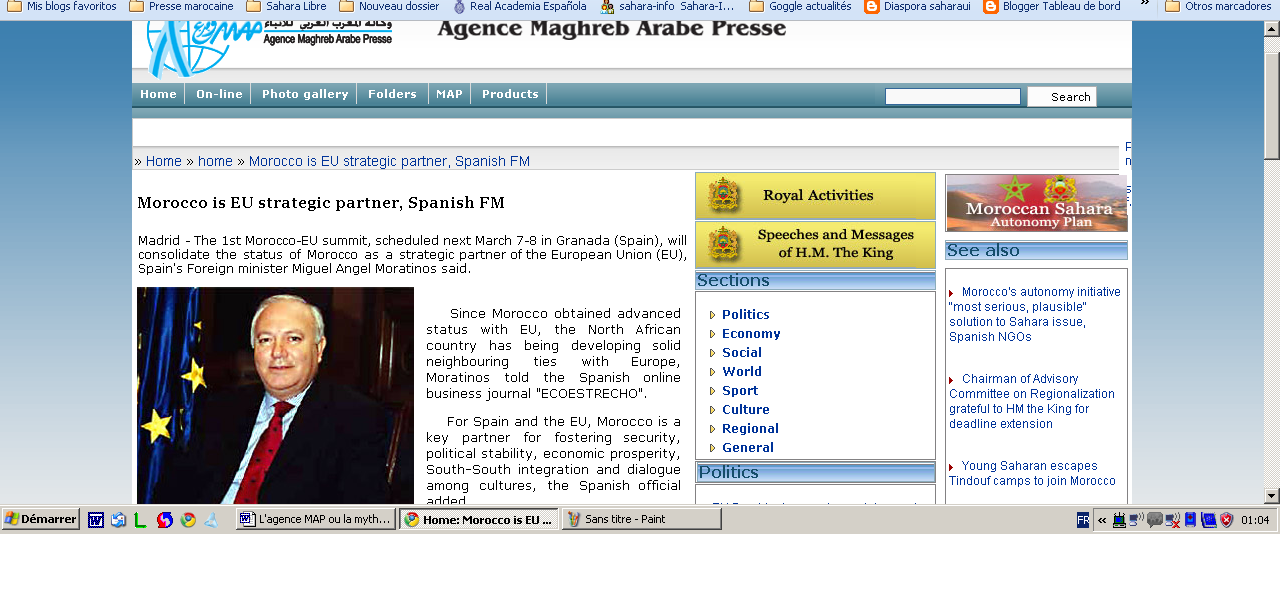Open the Blogger Tableau de bord bookmark
Screen dimensions: 1280x600
(1052, 6)
